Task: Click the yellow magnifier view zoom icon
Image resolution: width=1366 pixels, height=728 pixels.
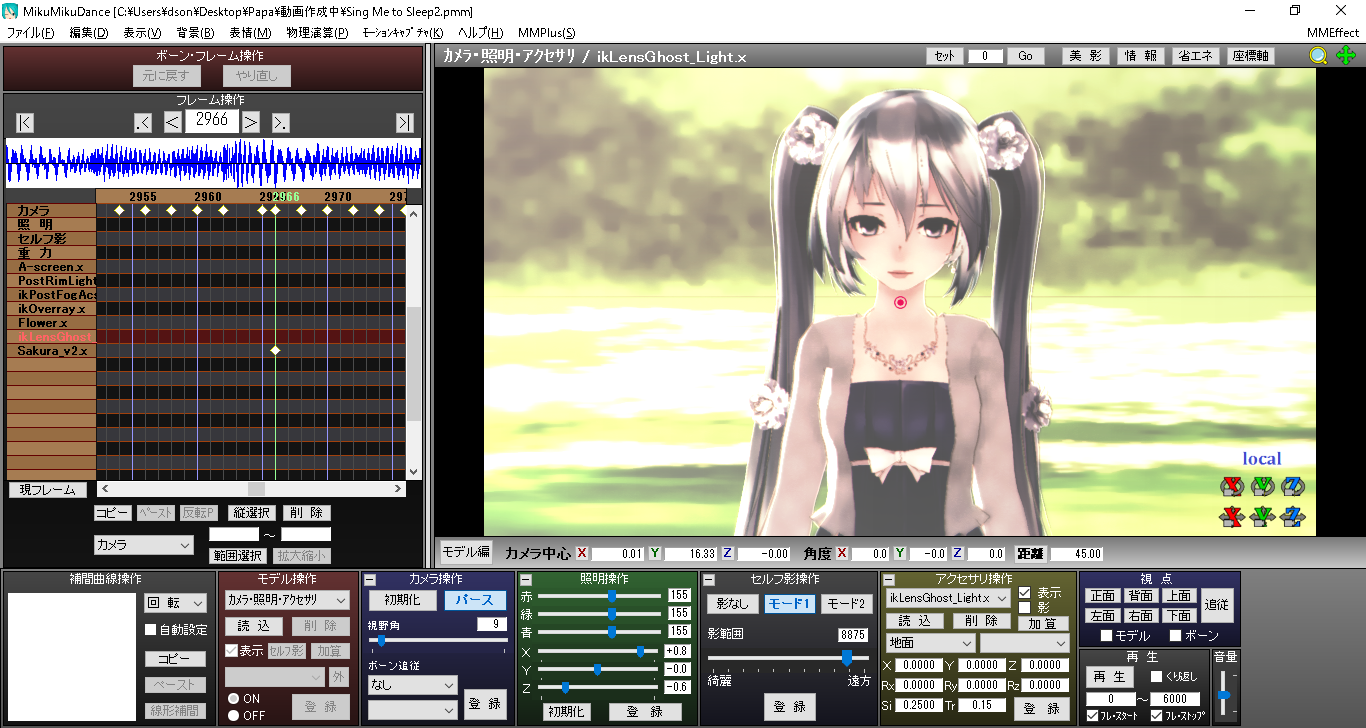Action: click(x=1319, y=56)
